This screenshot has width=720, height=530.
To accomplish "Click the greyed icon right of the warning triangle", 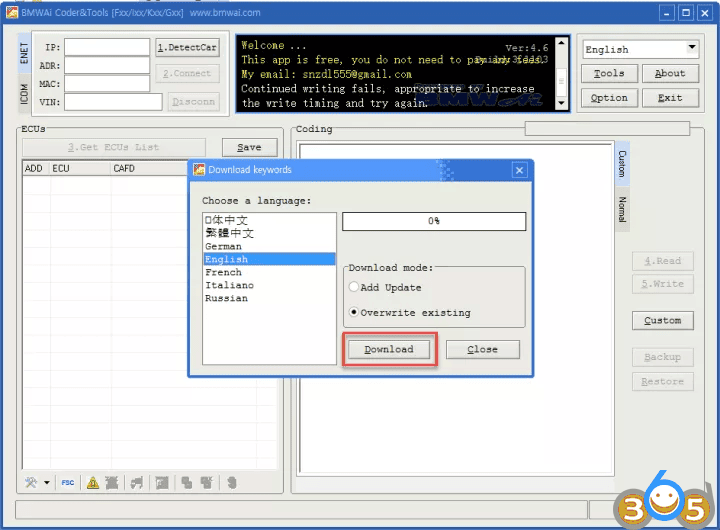I will click(112, 483).
